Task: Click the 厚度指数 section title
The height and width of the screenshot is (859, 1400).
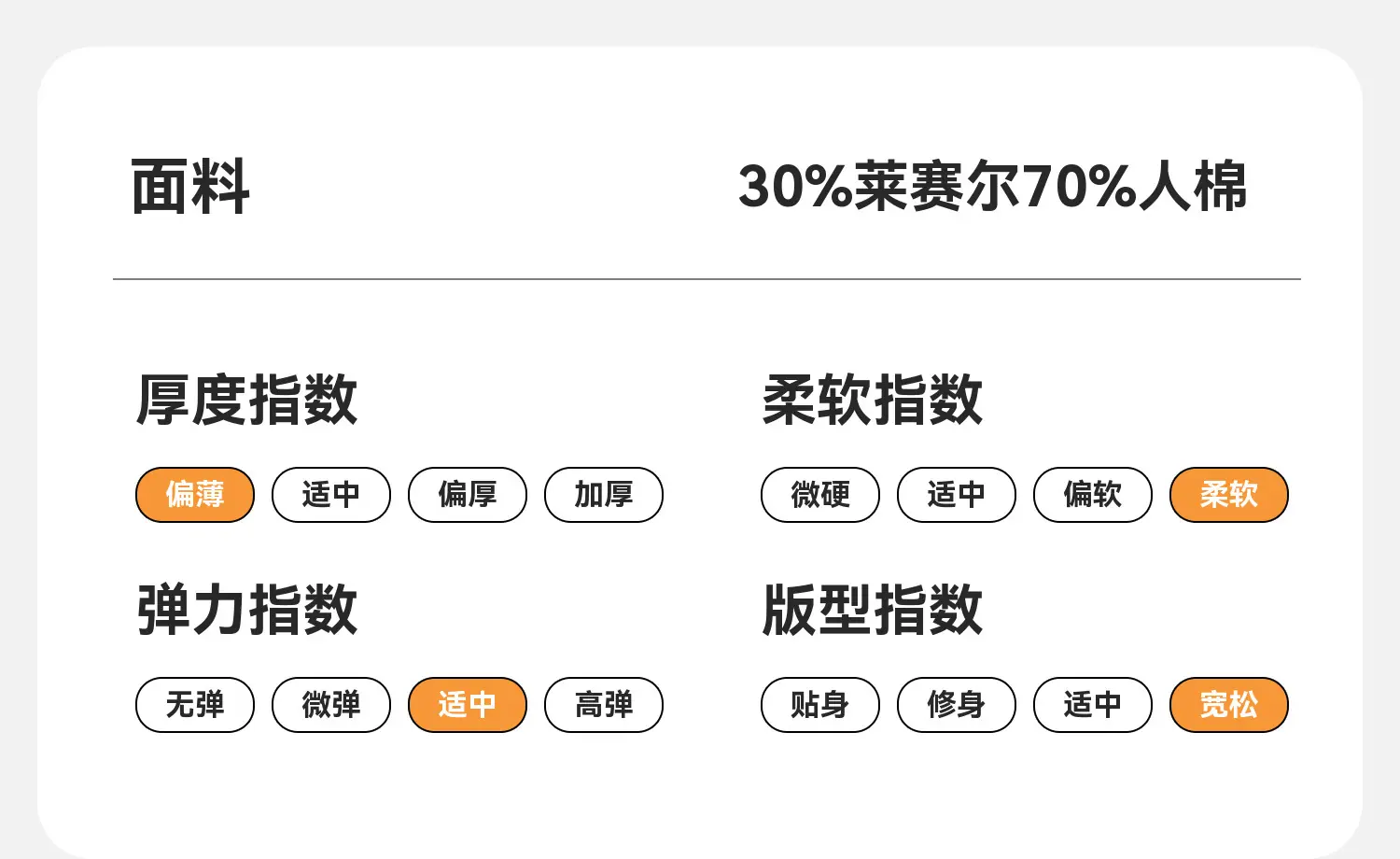Action: pos(247,400)
